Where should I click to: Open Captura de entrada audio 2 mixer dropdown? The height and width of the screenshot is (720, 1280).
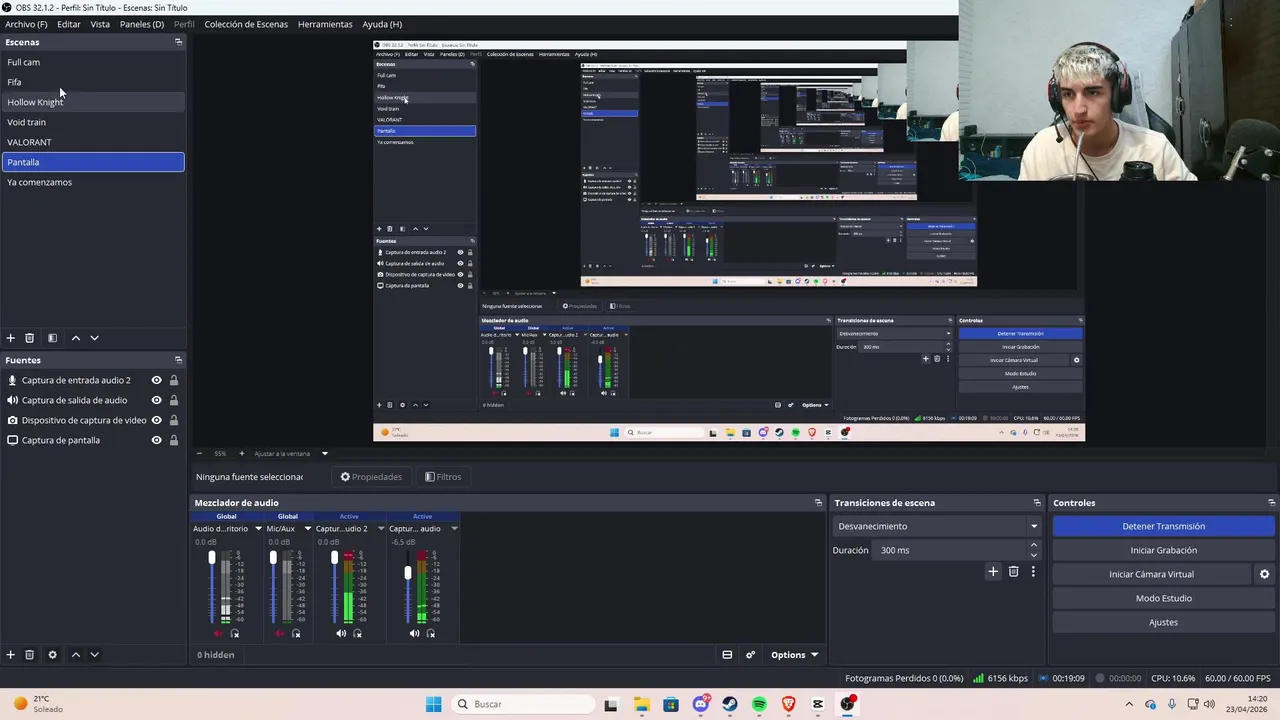[380, 528]
